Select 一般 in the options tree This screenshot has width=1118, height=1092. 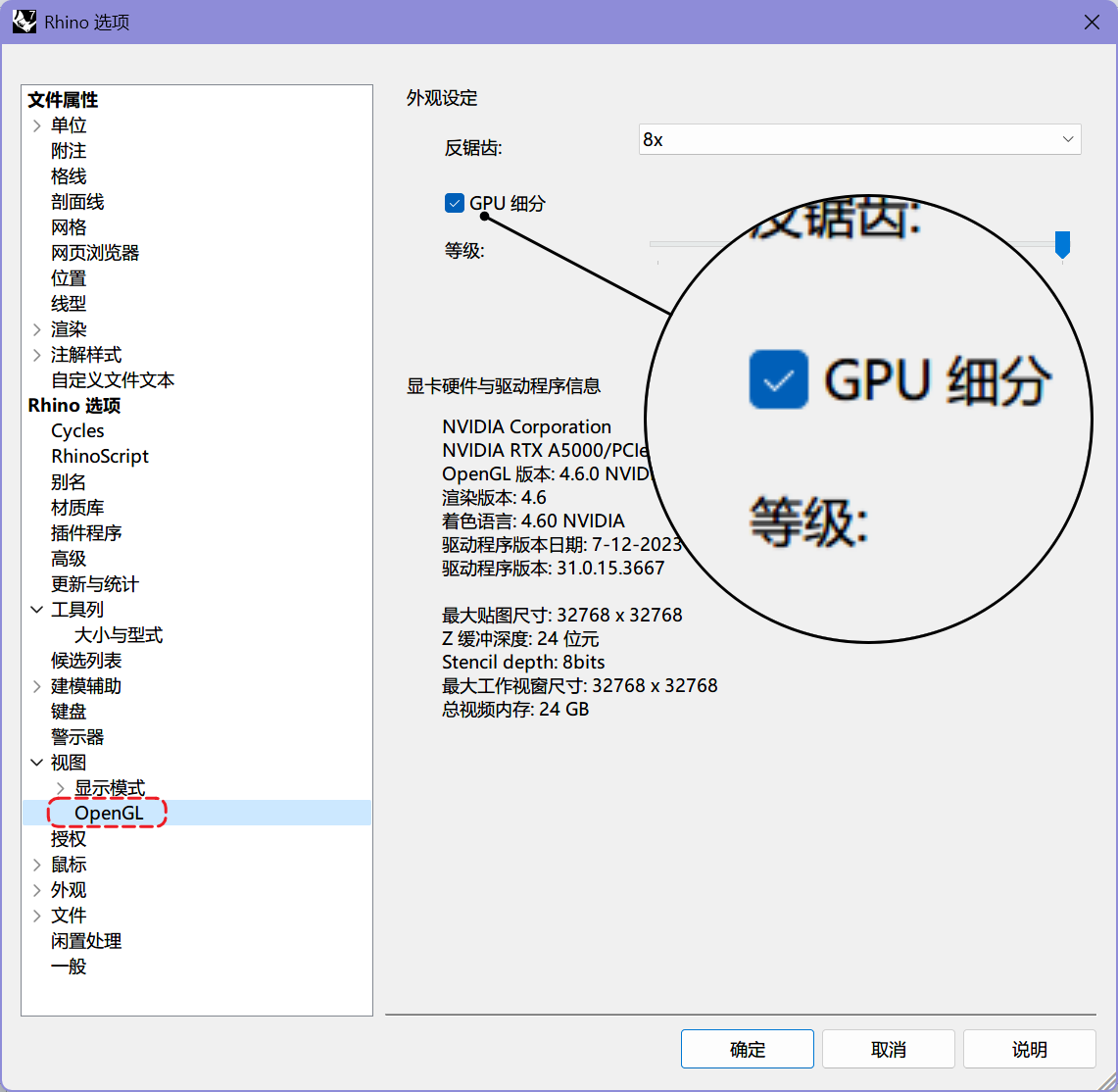[69, 968]
